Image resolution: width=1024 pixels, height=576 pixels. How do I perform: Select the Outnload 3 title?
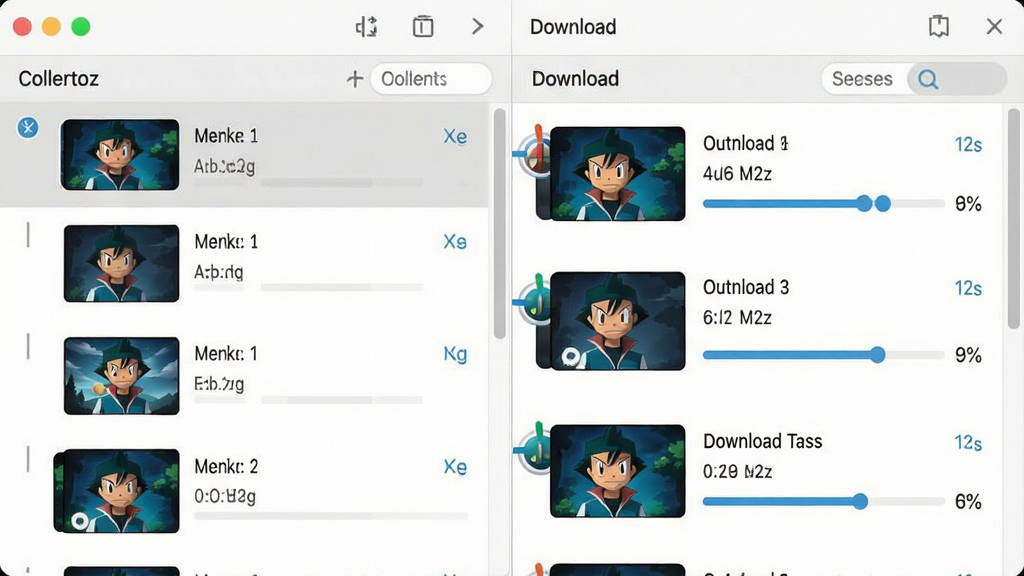pyautogui.click(x=746, y=287)
